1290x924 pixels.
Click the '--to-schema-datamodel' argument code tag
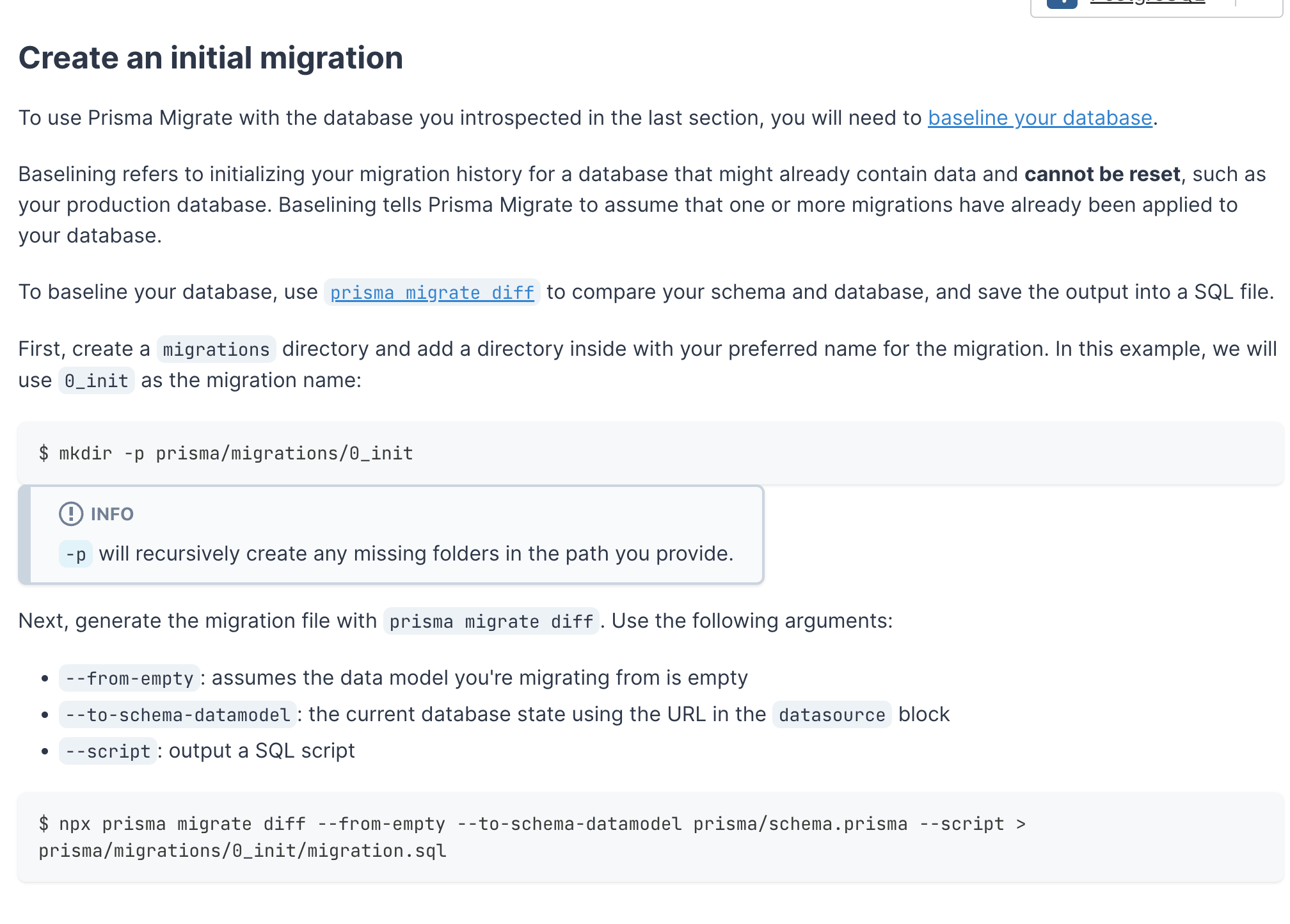(x=178, y=715)
